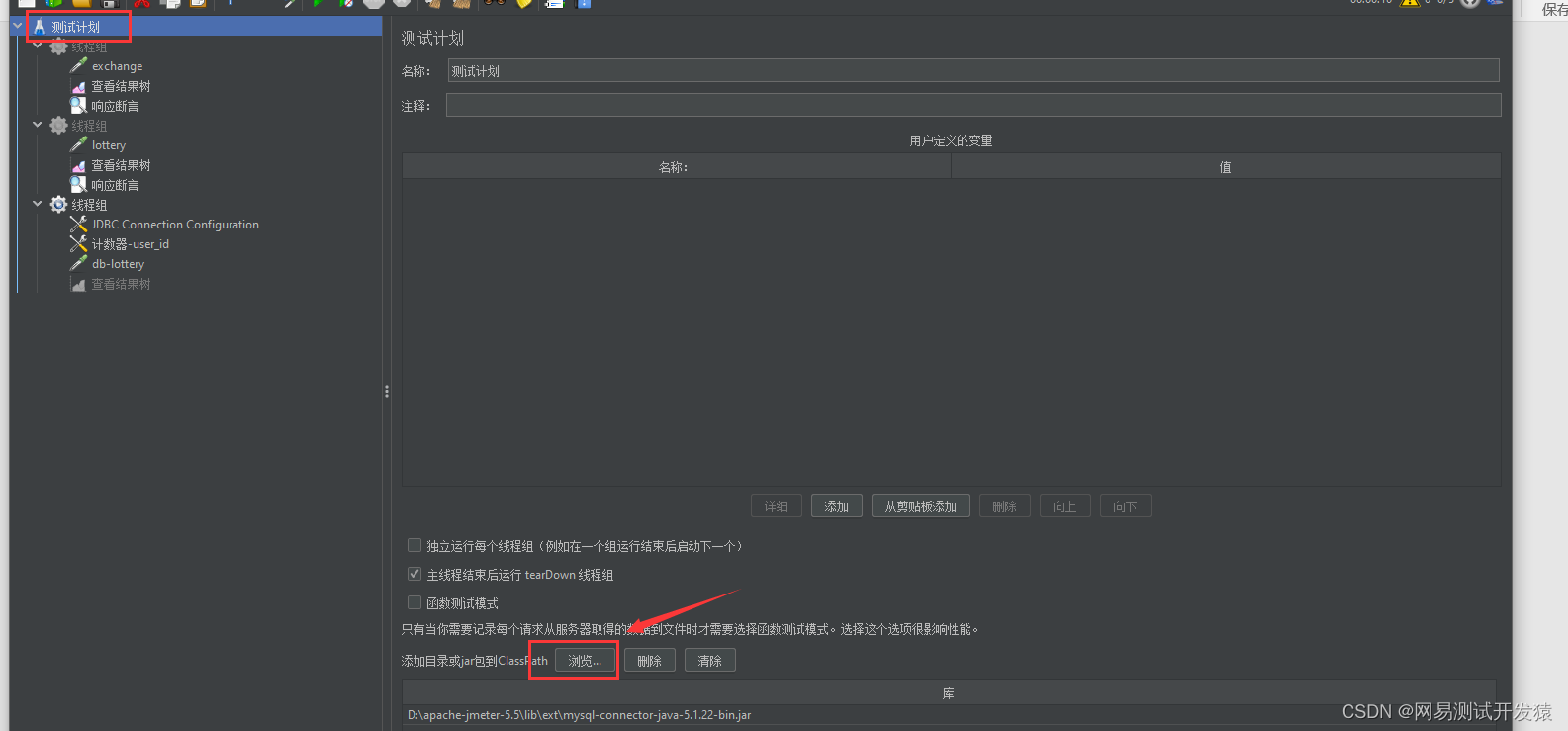The width and height of the screenshot is (1568, 731).
Task: Click the 名称: column header
Action: tap(677, 167)
